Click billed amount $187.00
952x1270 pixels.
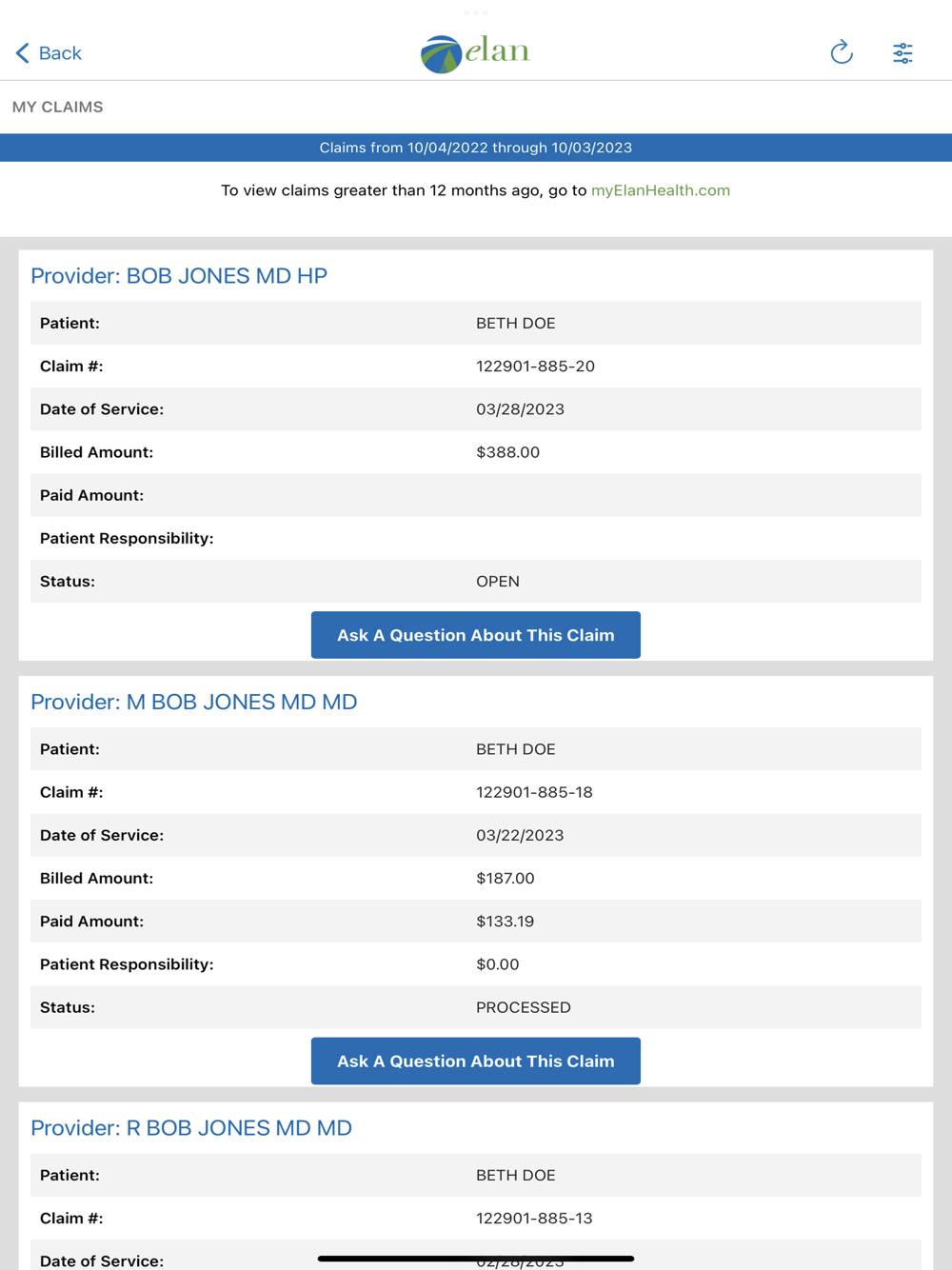[506, 878]
